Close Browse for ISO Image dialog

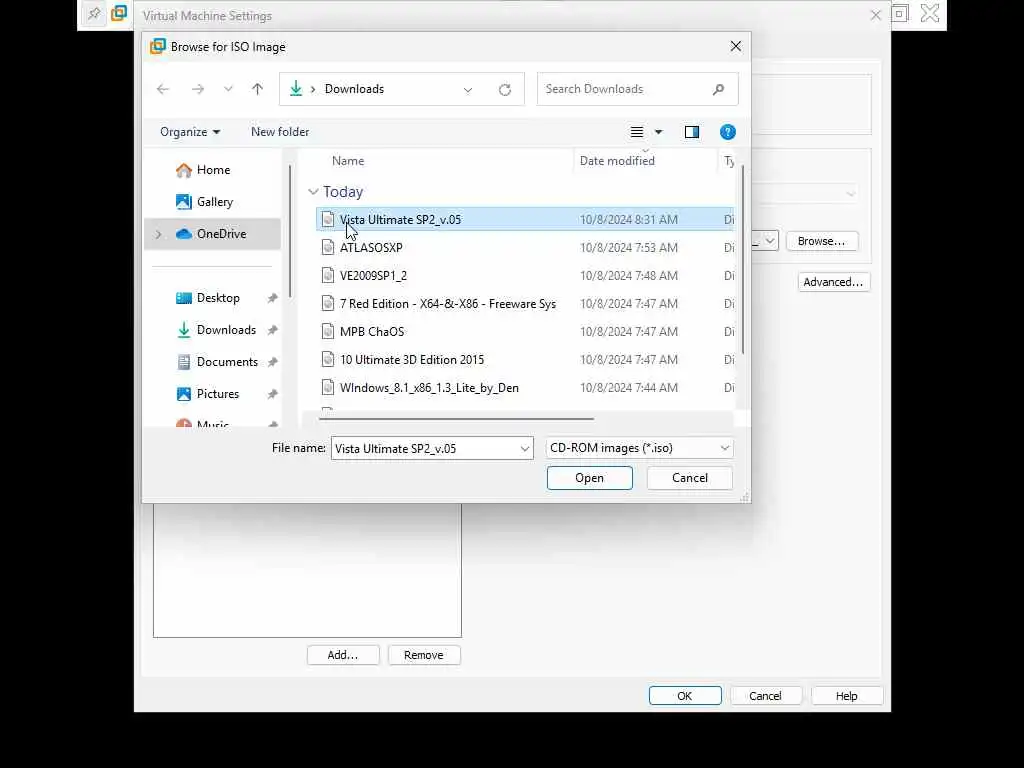(x=736, y=46)
